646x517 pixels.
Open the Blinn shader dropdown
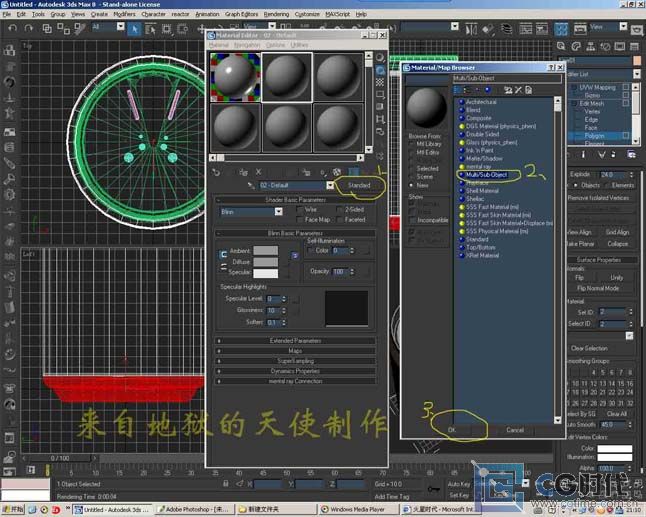tap(279, 212)
